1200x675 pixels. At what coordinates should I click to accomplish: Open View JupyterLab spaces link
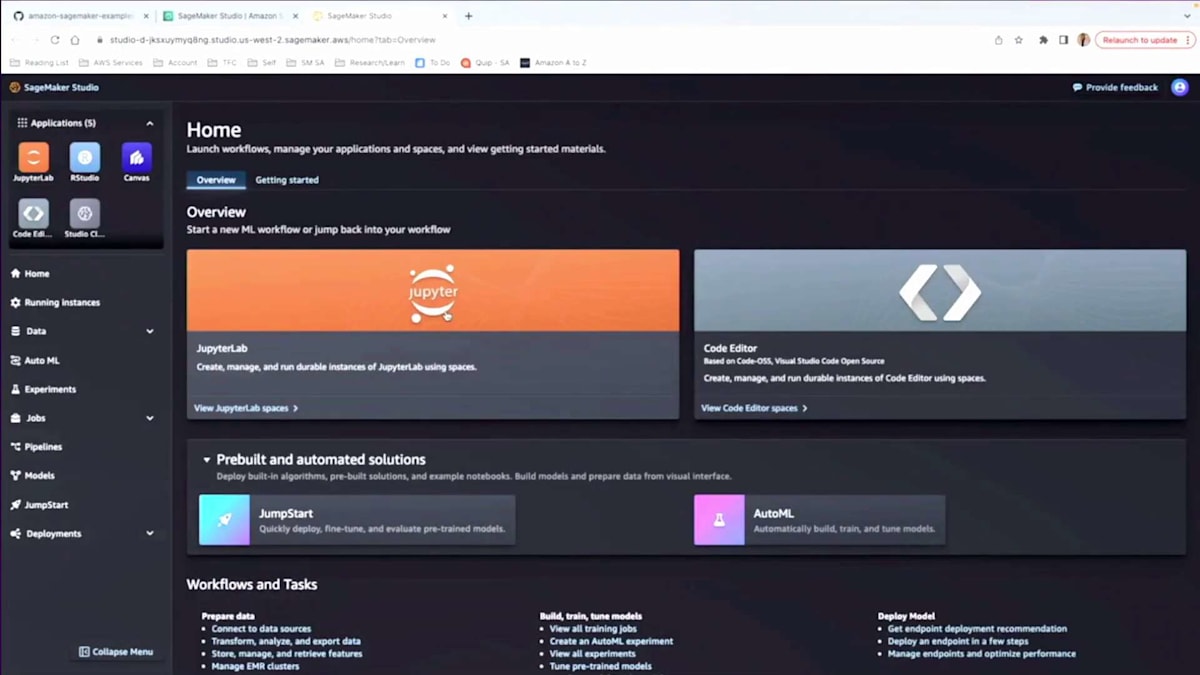click(246, 408)
